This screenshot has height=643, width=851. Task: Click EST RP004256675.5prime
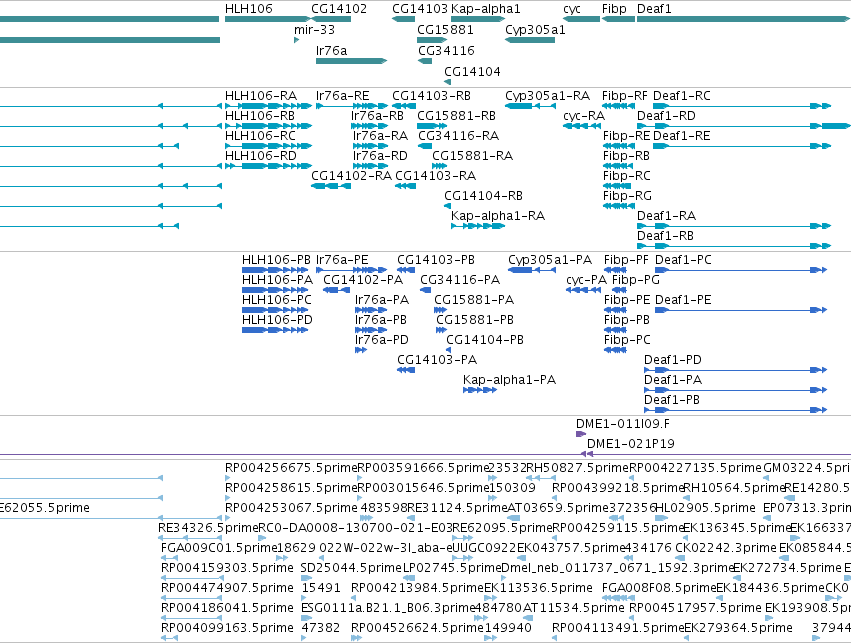(x=291, y=468)
